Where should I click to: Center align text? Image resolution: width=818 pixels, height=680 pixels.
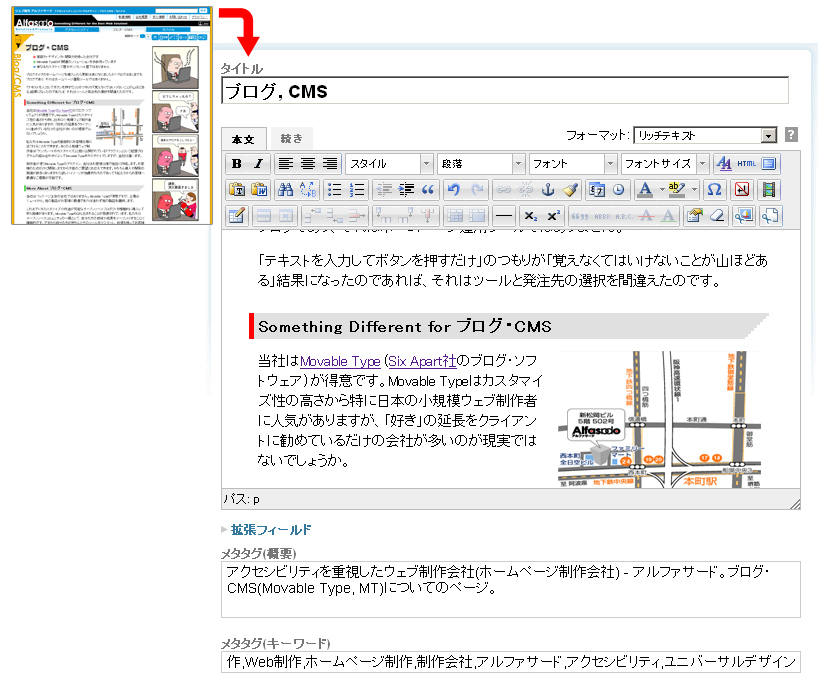(308, 164)
